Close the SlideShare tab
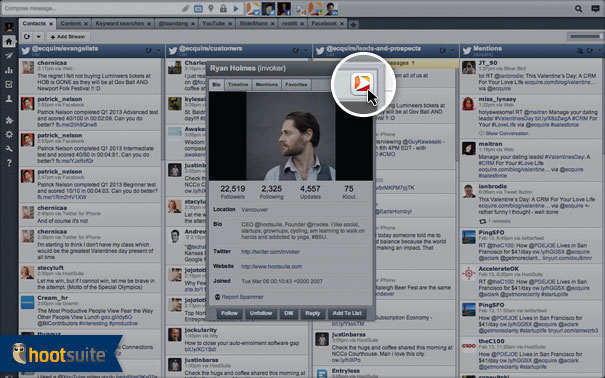This screenshot has height=378, width=605. 272,24
